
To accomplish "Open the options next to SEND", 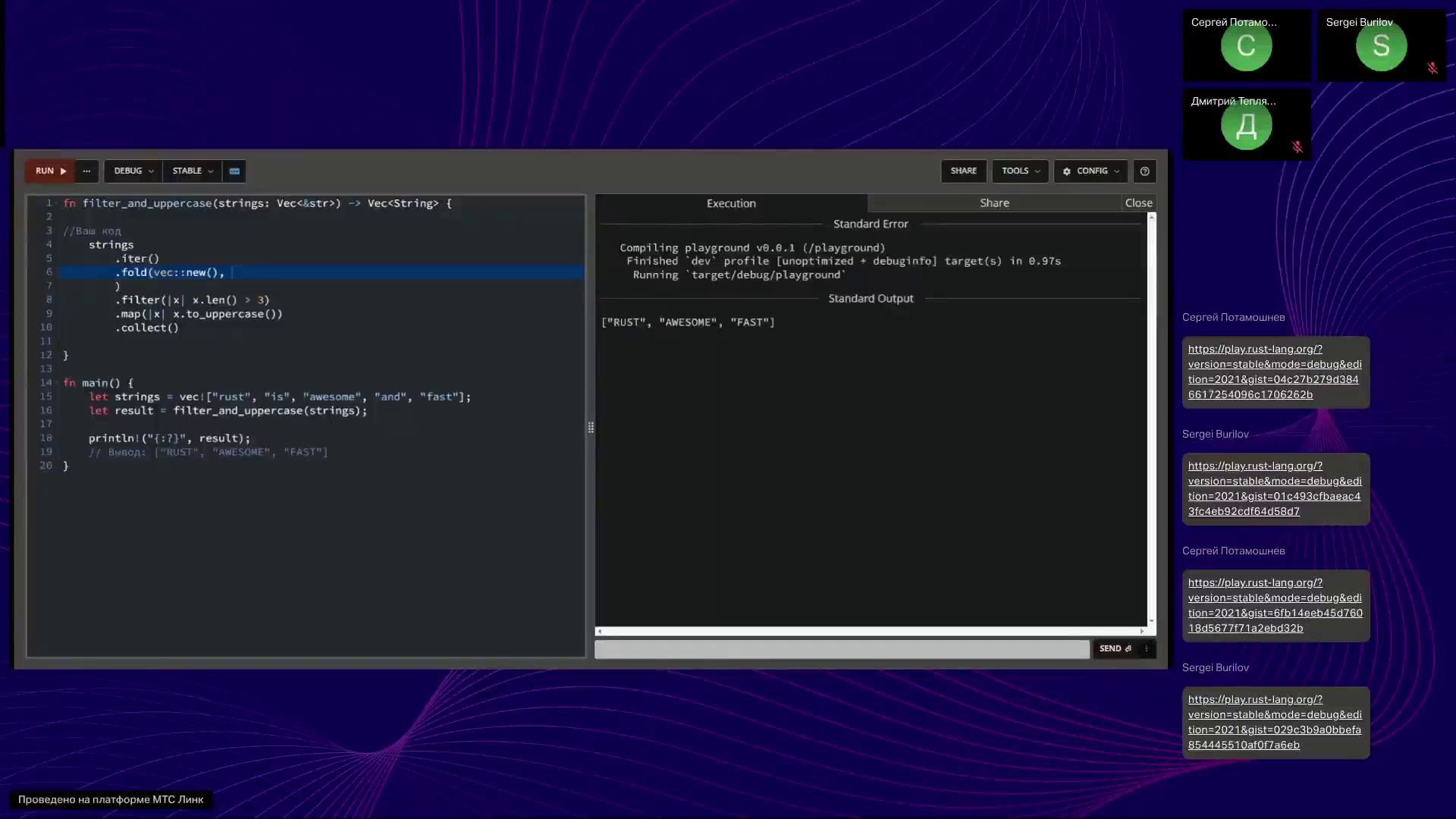I will (x=1147, y=649).
